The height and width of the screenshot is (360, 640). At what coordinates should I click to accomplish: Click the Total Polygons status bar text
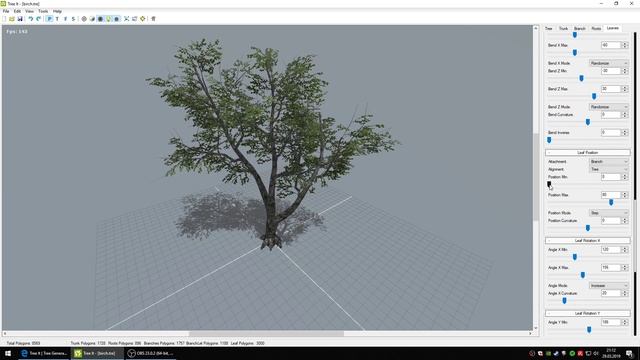click(x=24, y=344)
